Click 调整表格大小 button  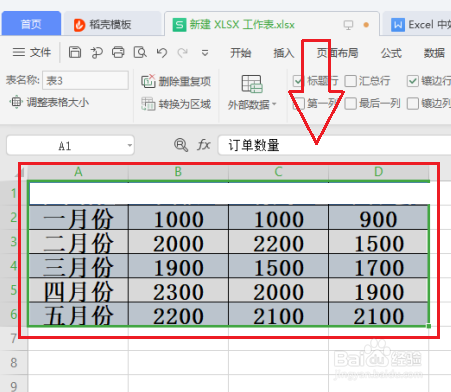pos(49,102)
